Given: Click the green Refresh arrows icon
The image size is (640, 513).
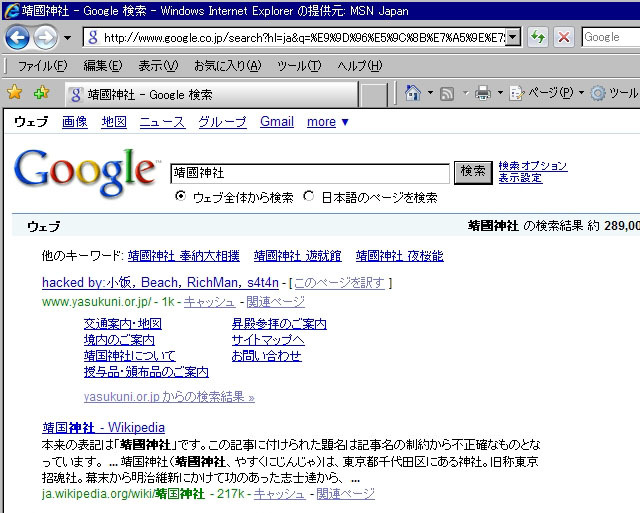Looking at the screenshot, I should point(538,38).
